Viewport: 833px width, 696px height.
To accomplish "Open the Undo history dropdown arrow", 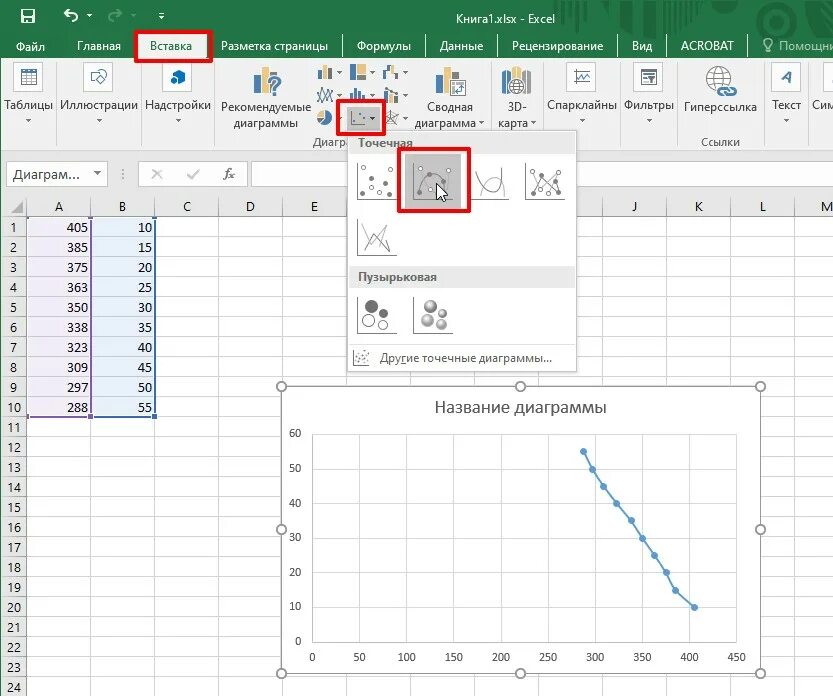I will click(90, 16).
